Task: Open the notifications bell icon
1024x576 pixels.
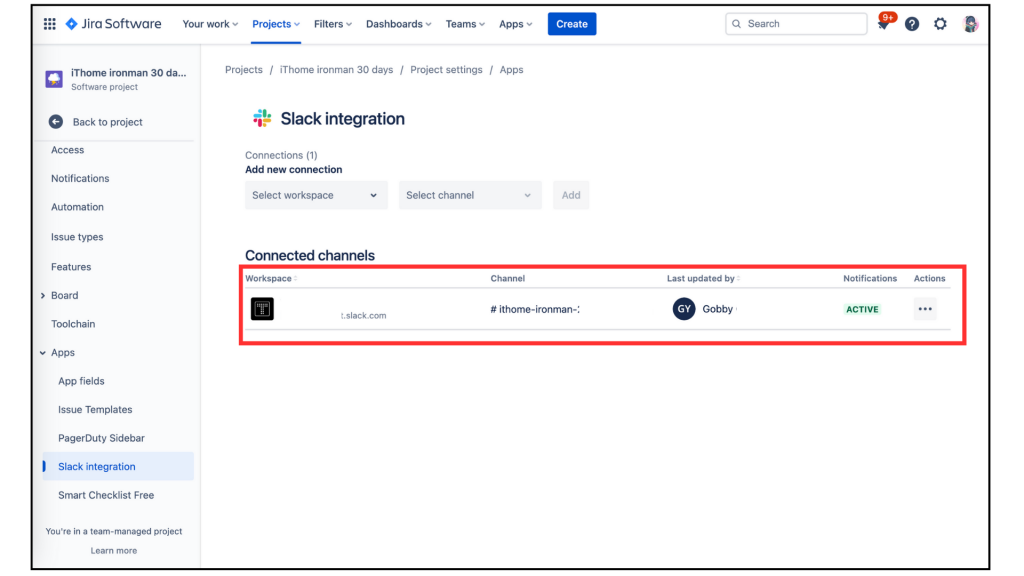Action: click(x=884, y=24)
